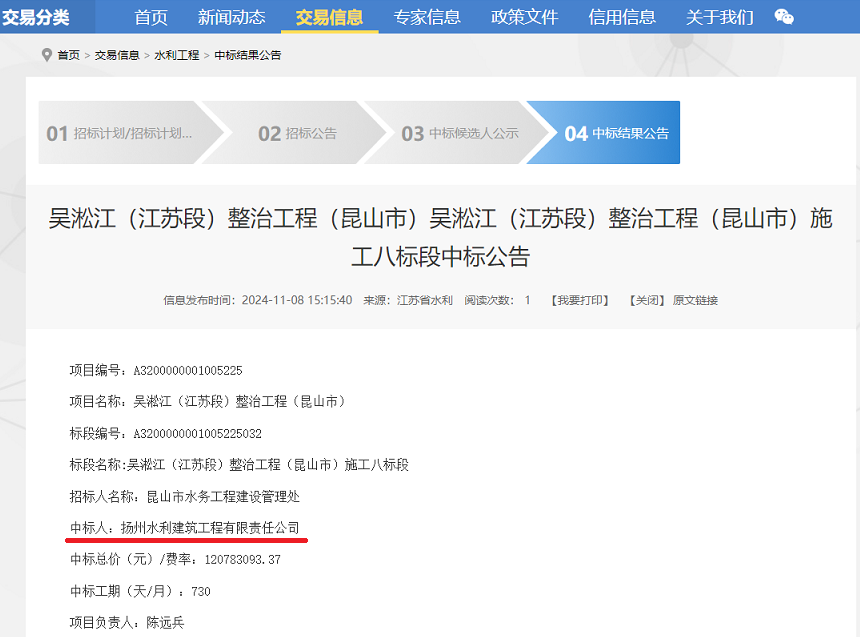The height and width of the screenshot is (637, 860).
Task: Click 关于我们 in the top navigation
Action: coord(720,17)
